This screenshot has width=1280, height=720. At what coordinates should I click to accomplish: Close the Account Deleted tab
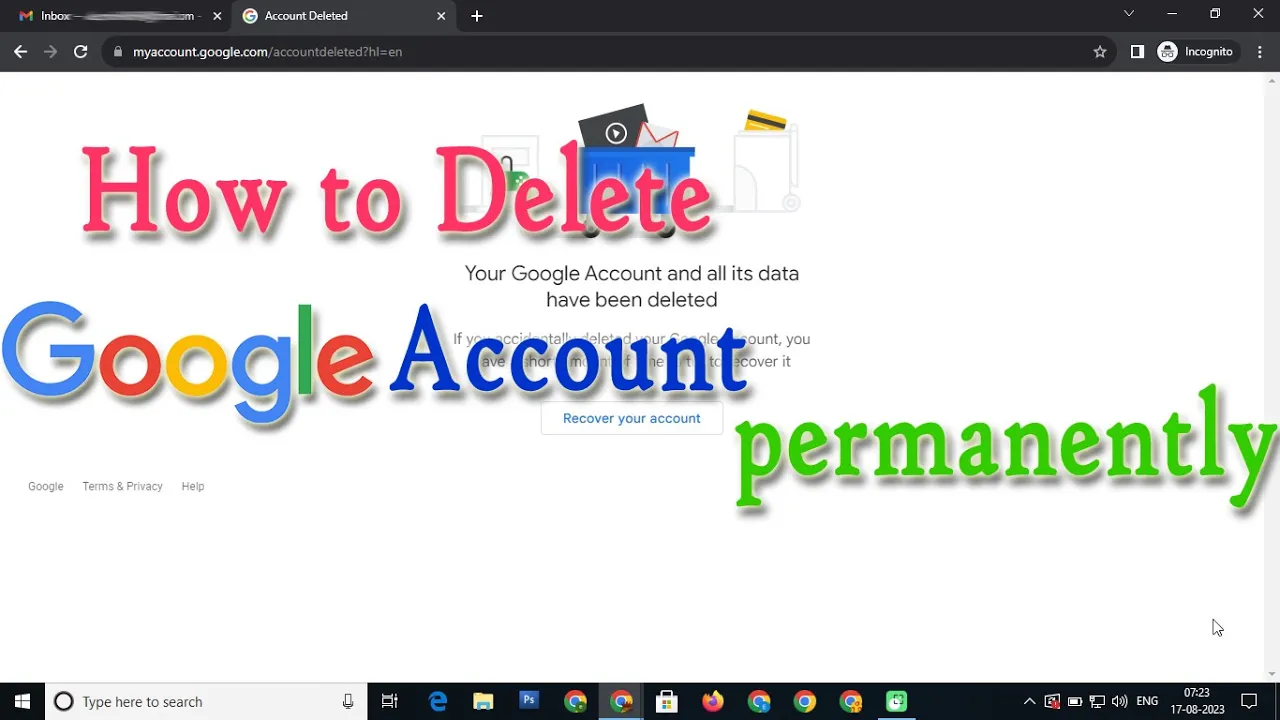441,16
